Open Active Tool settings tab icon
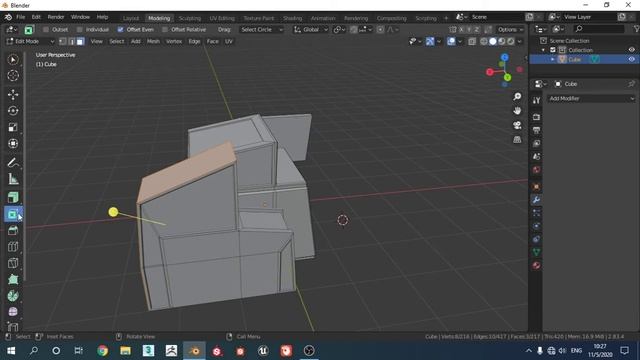Viewport: 640px width, 360px height. 536,100
